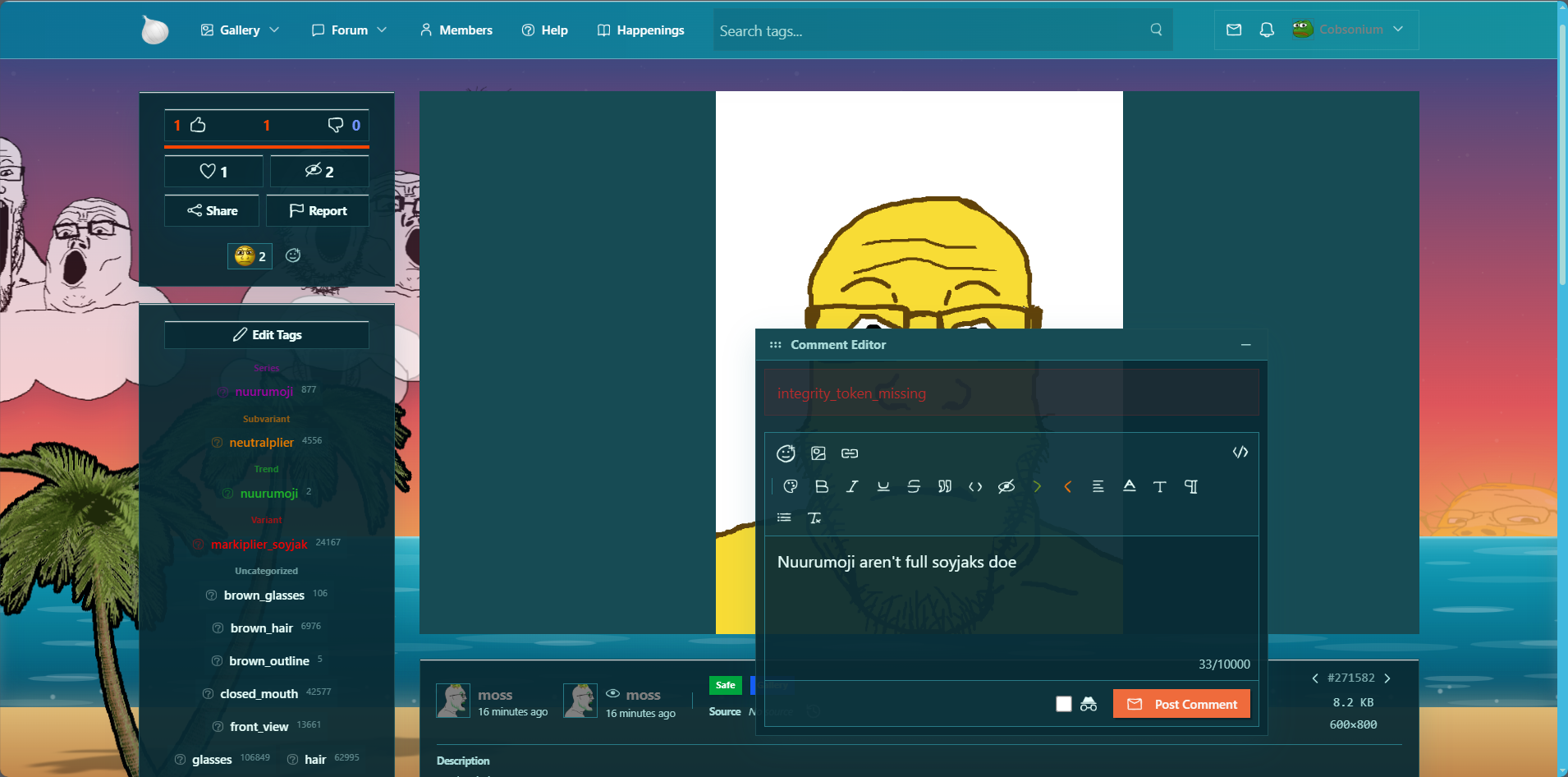Open the Happenings page
Viewport: 1568px width, 777px height.
click(x=640, y=30)
